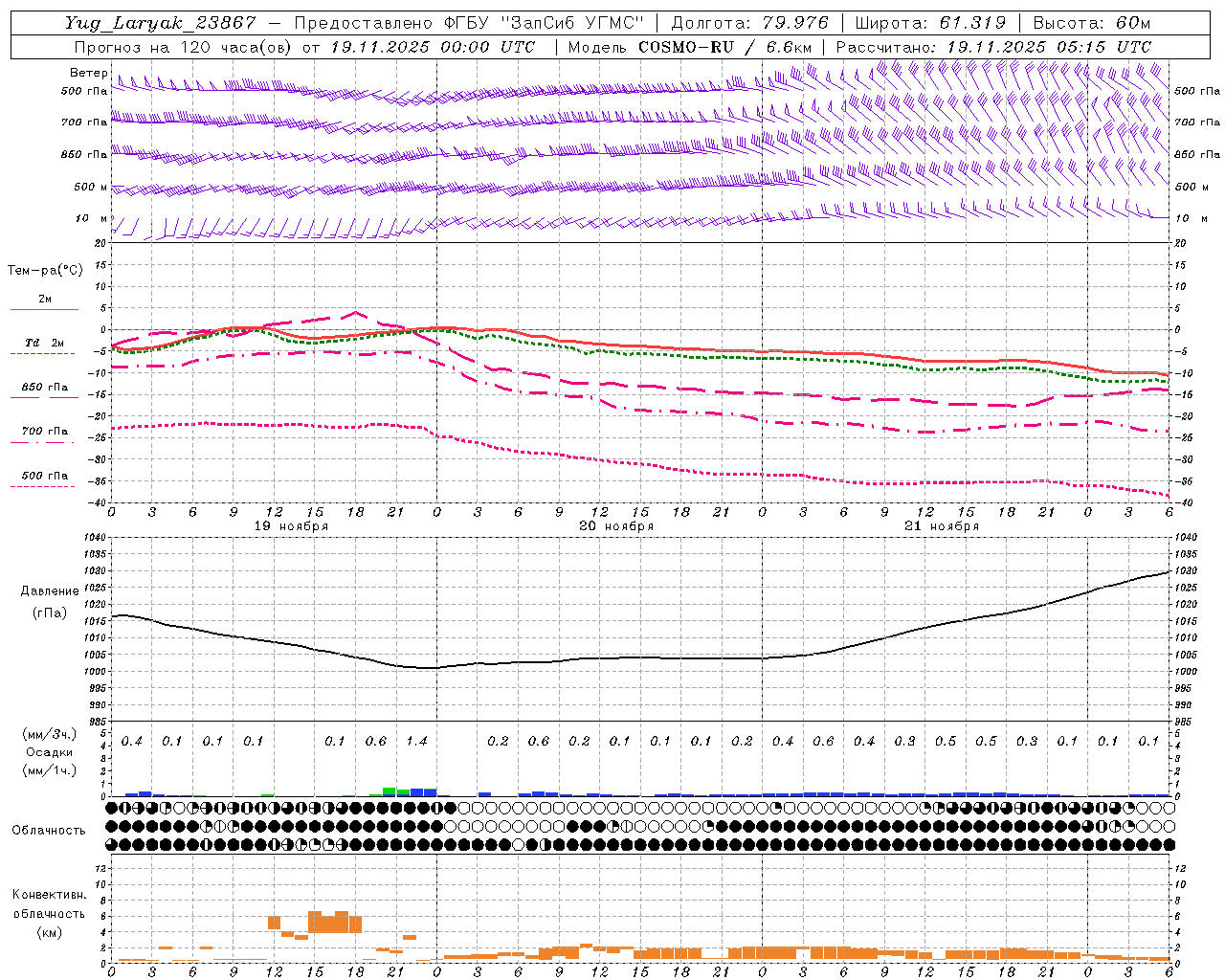Click the 850 гПа temperature legend entry

tap(45, 387)
